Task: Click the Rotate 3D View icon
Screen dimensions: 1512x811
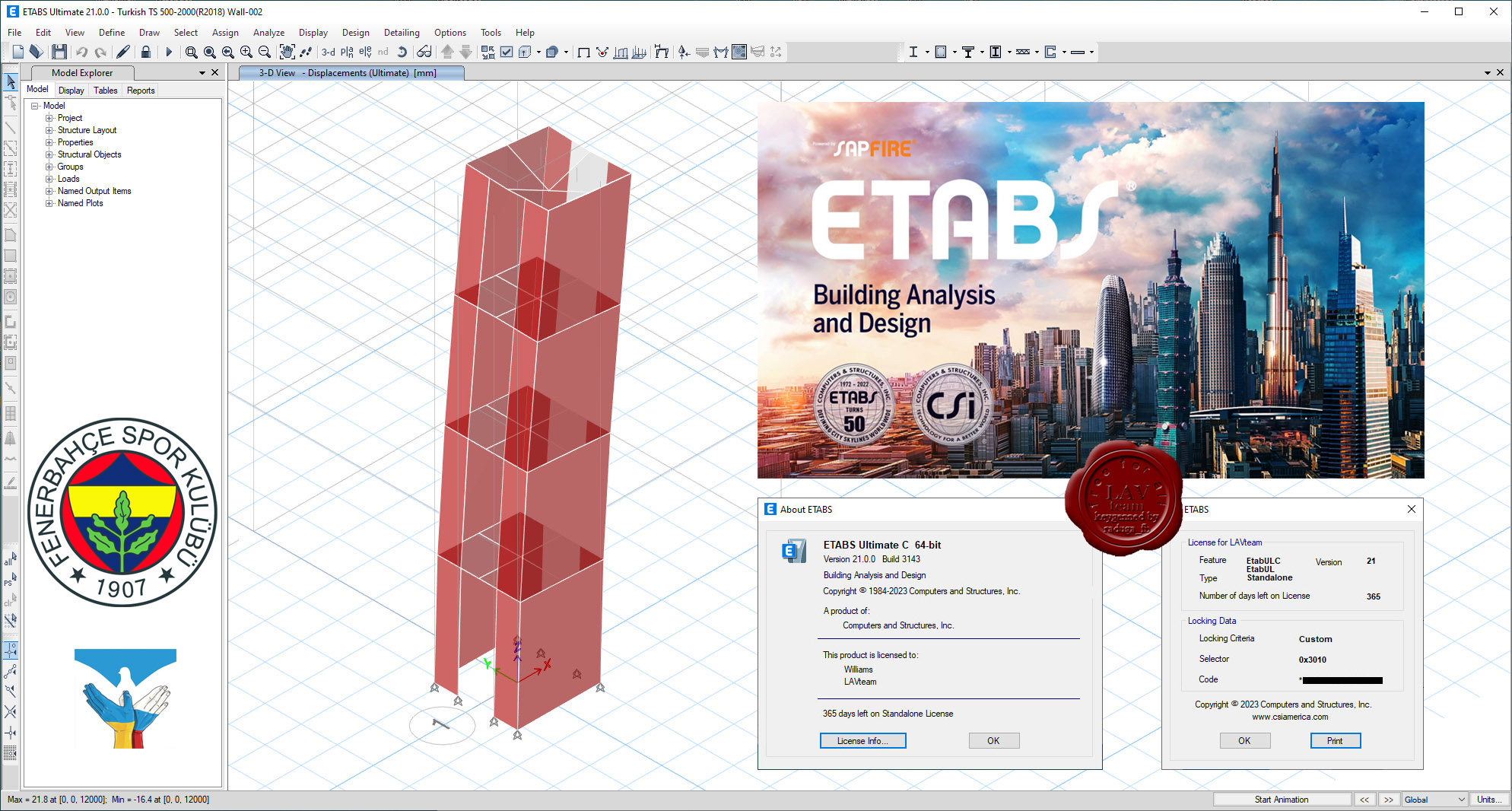Action: coord(402,52)
